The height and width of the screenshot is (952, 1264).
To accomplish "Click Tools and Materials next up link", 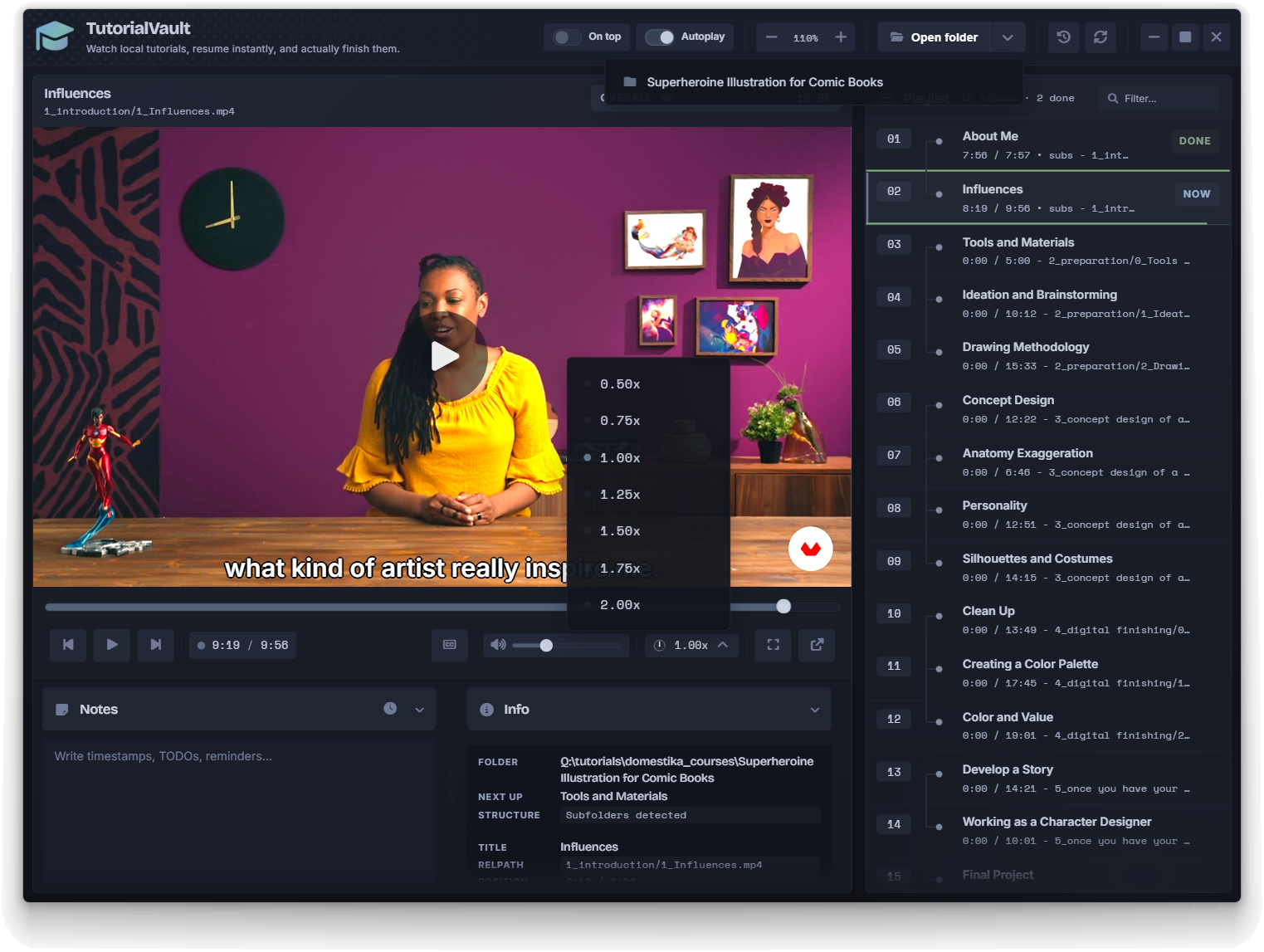I will 613,796.
